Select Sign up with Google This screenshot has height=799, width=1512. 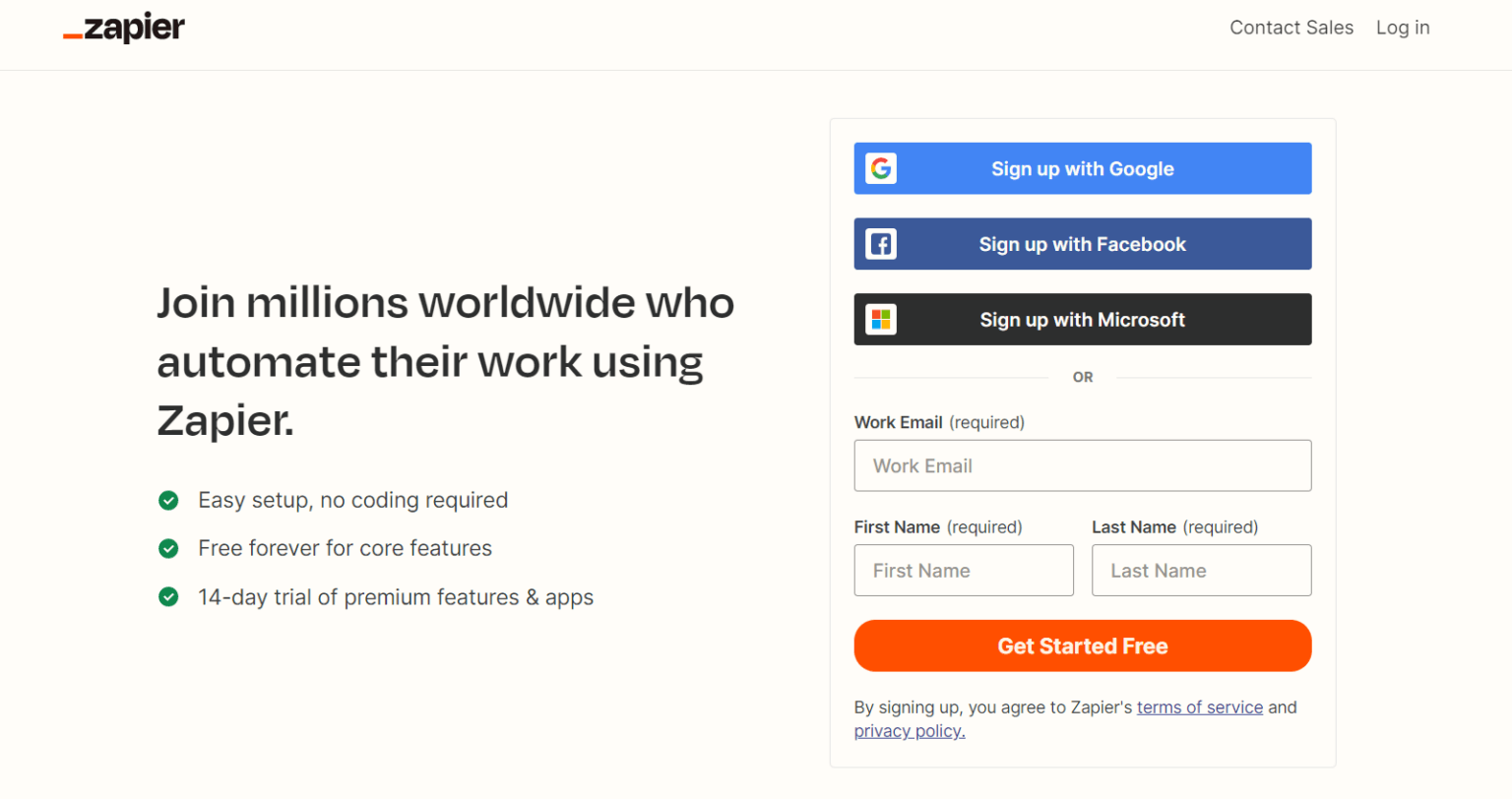click(1083, 168)
